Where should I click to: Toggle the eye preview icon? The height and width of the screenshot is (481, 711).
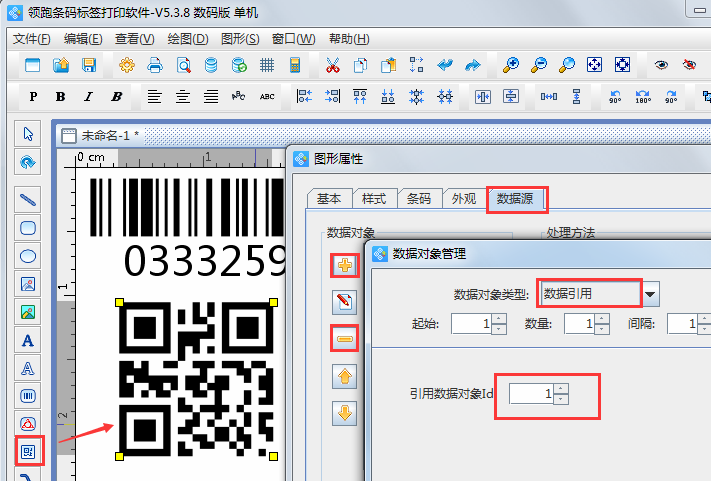tap(660, 65)
